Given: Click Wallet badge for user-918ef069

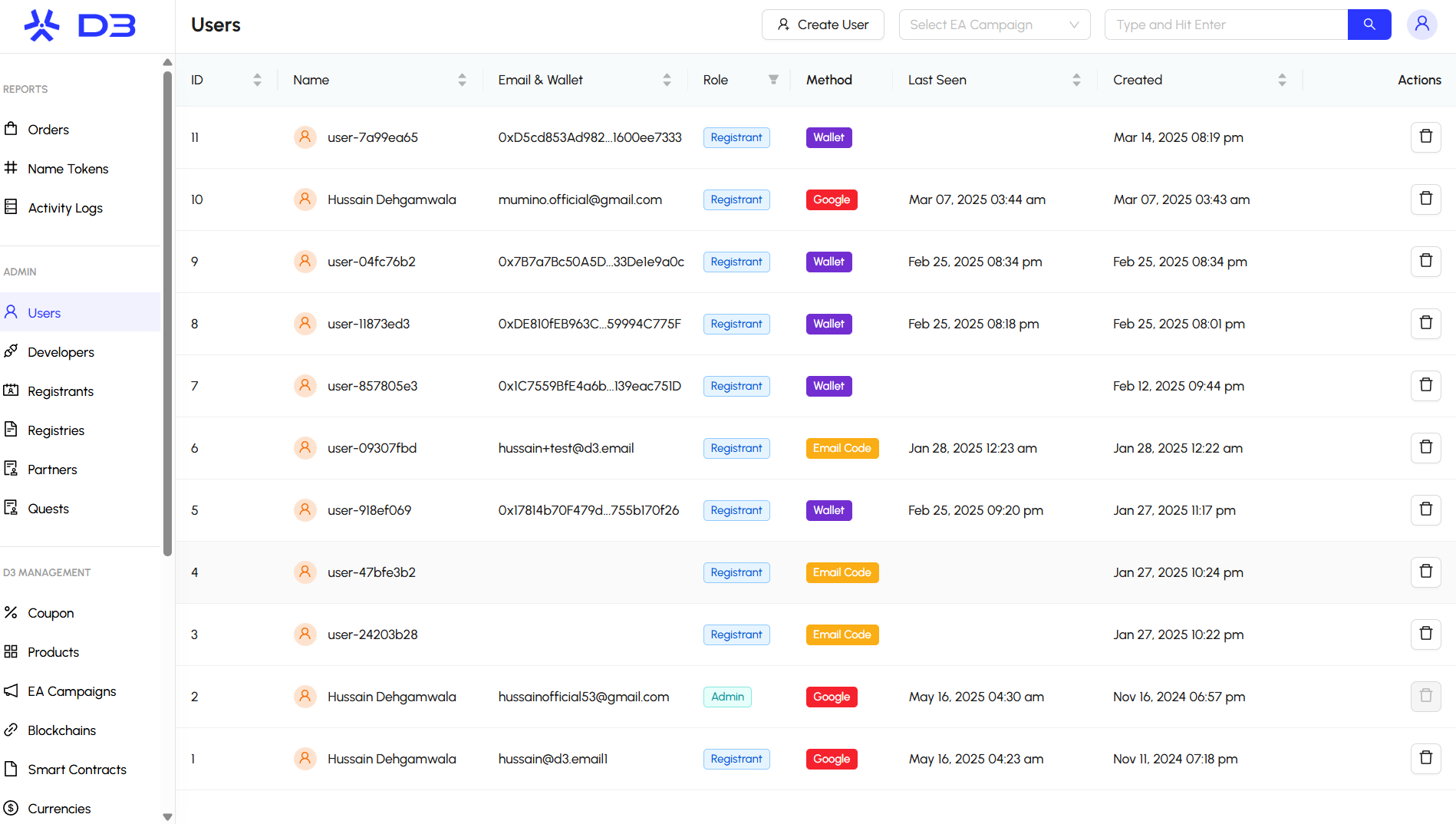Looking at the screenshot, I should coord(828,510).
